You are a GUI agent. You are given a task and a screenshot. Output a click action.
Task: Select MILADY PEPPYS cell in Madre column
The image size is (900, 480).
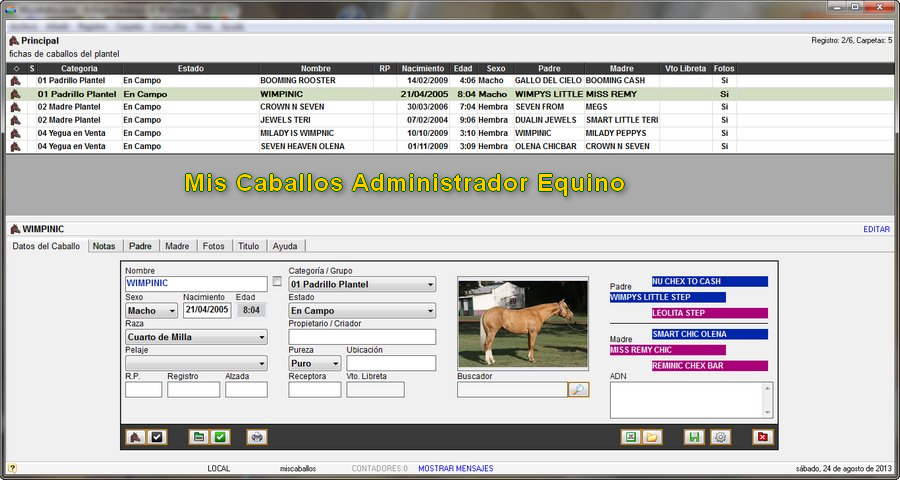[x=622, y=133]
